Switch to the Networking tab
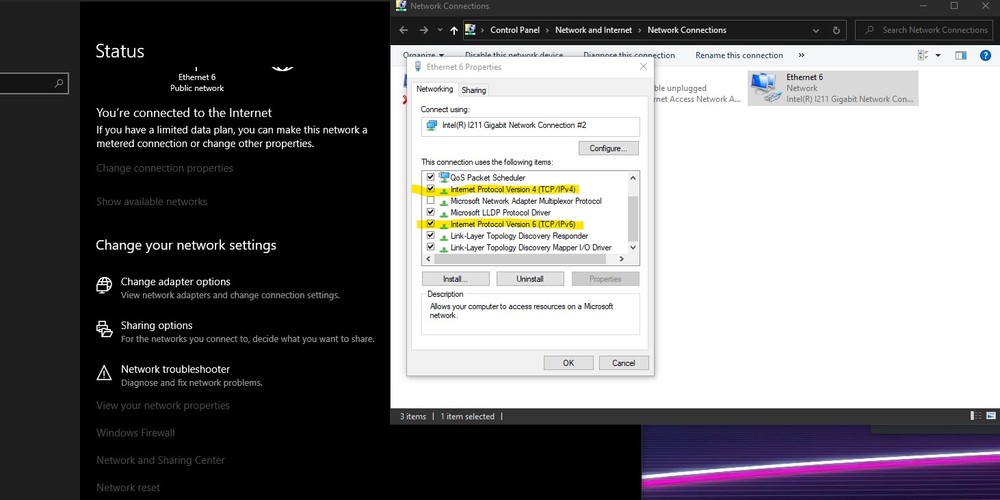1000x500 pixels. [434, 89]
